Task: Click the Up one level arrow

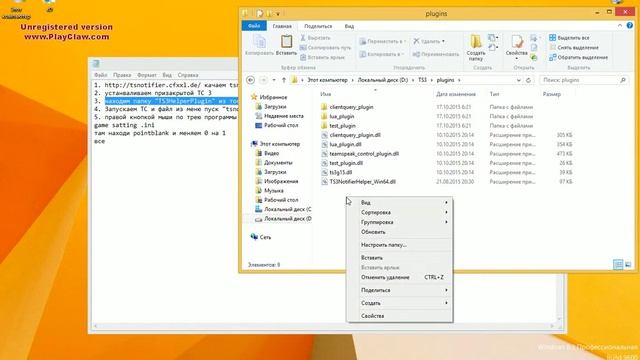Action: coord(284,80)
